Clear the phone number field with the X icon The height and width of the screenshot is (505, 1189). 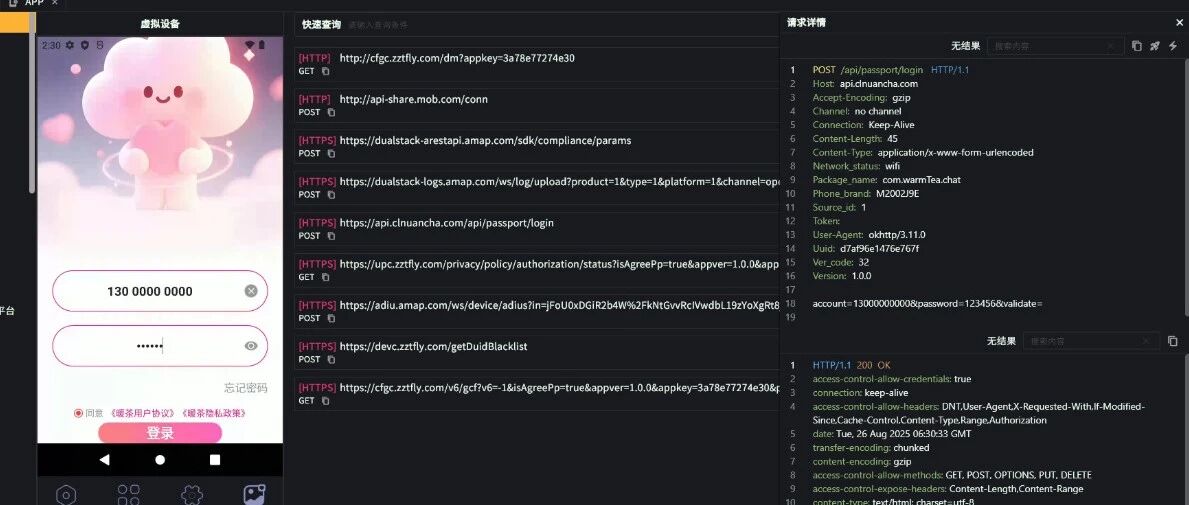pos(251,291)
